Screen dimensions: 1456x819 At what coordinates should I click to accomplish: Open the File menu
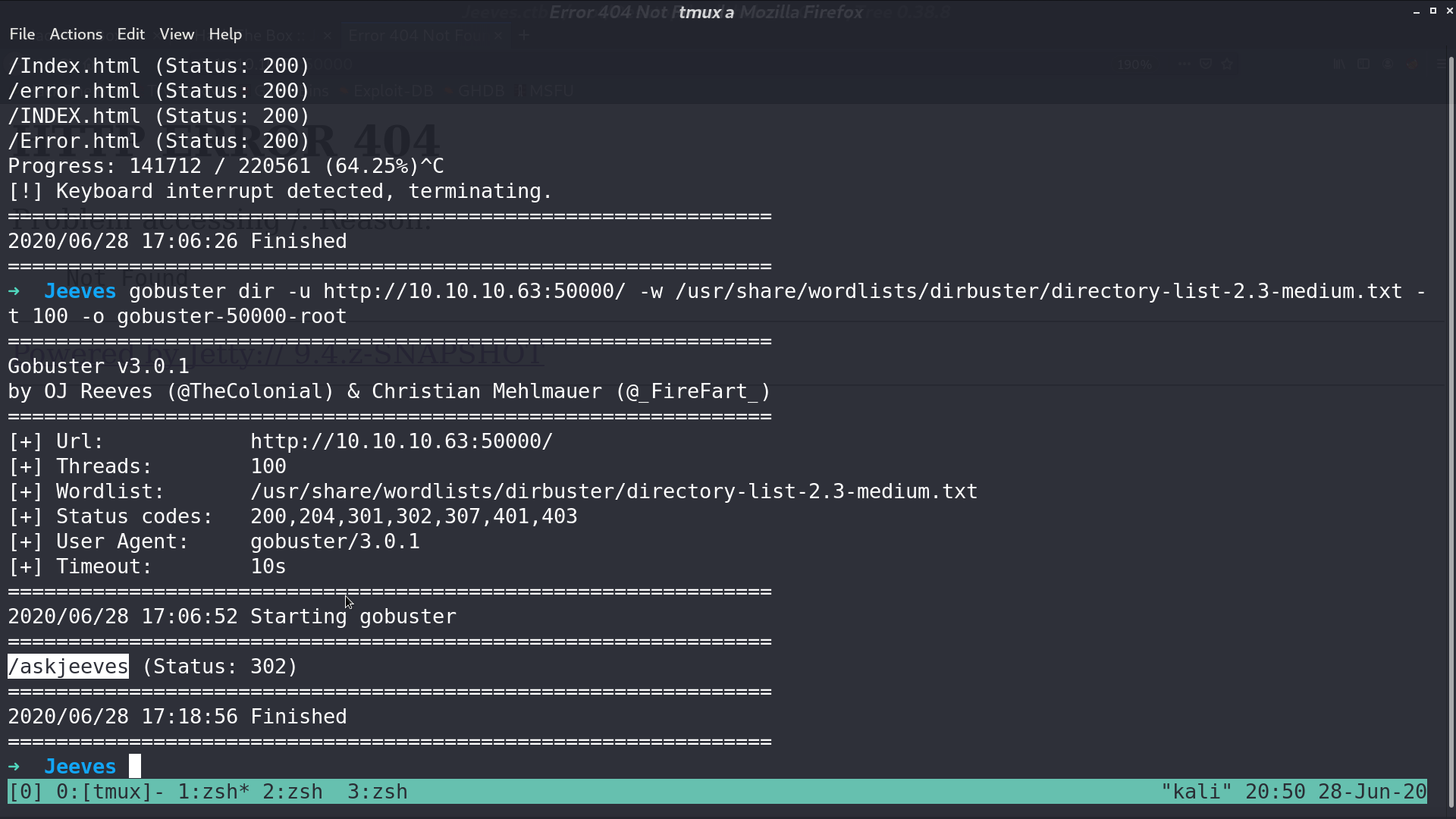click(22, 34)
